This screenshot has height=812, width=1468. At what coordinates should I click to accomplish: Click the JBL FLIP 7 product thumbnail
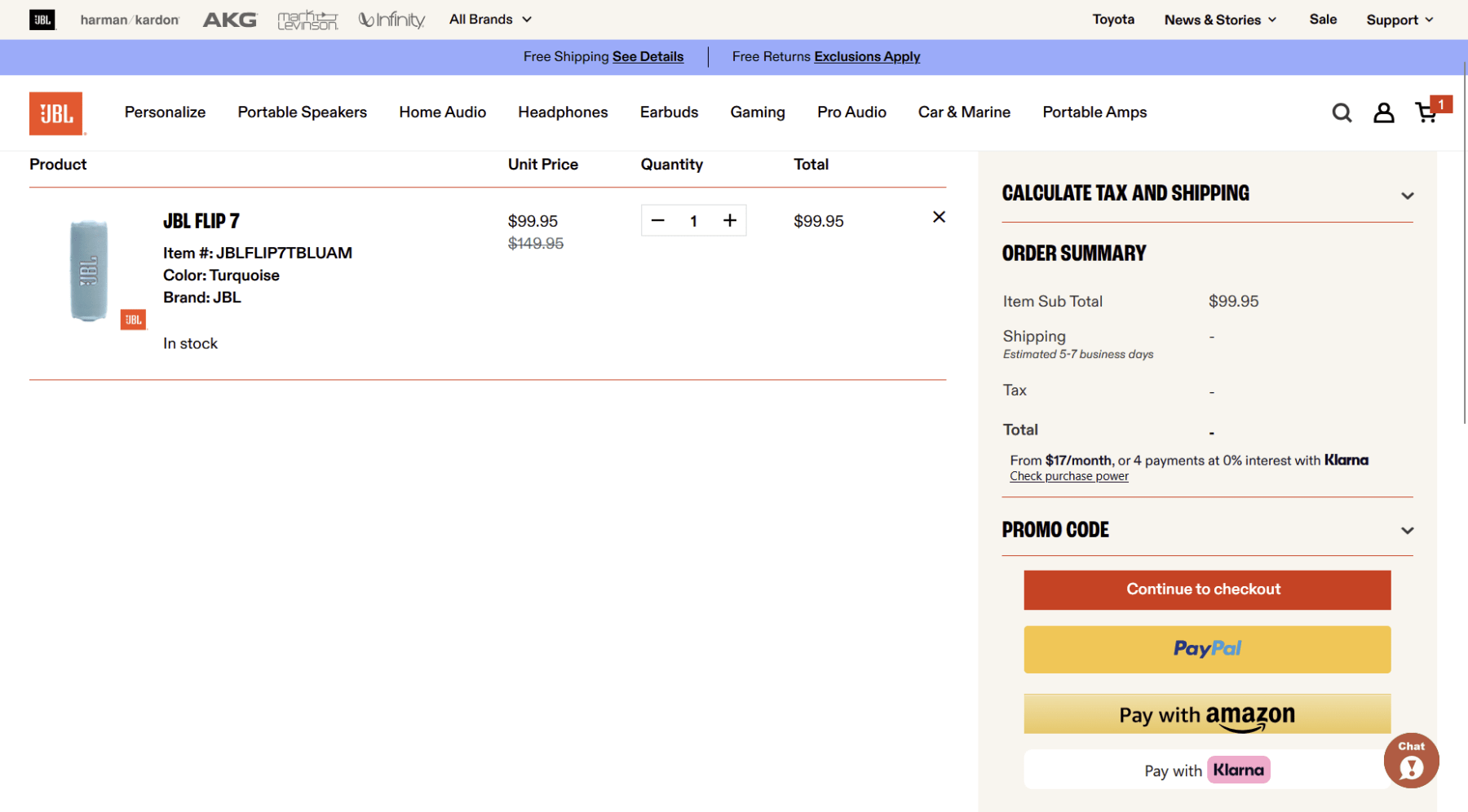tap(90, 269)
